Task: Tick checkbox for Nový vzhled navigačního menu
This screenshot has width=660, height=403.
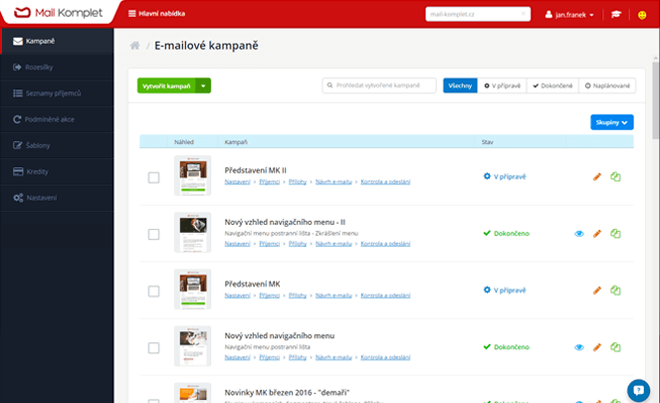Action: click(x=154, y=348)
